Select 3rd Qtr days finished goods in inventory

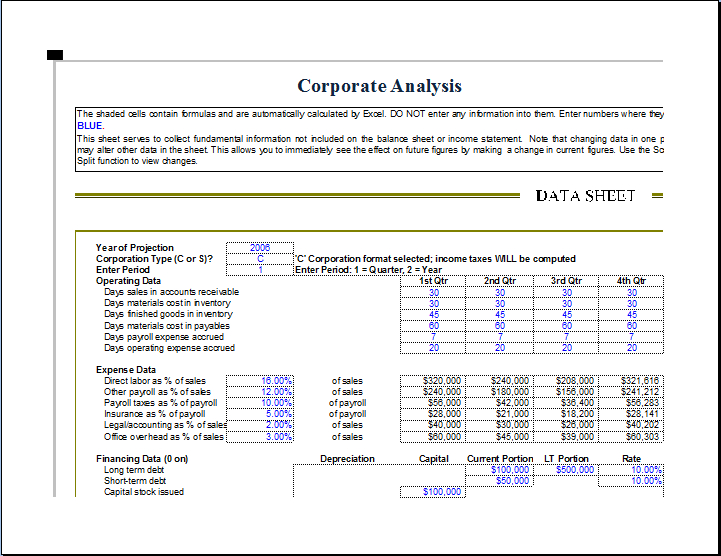(x=566, y=315)
